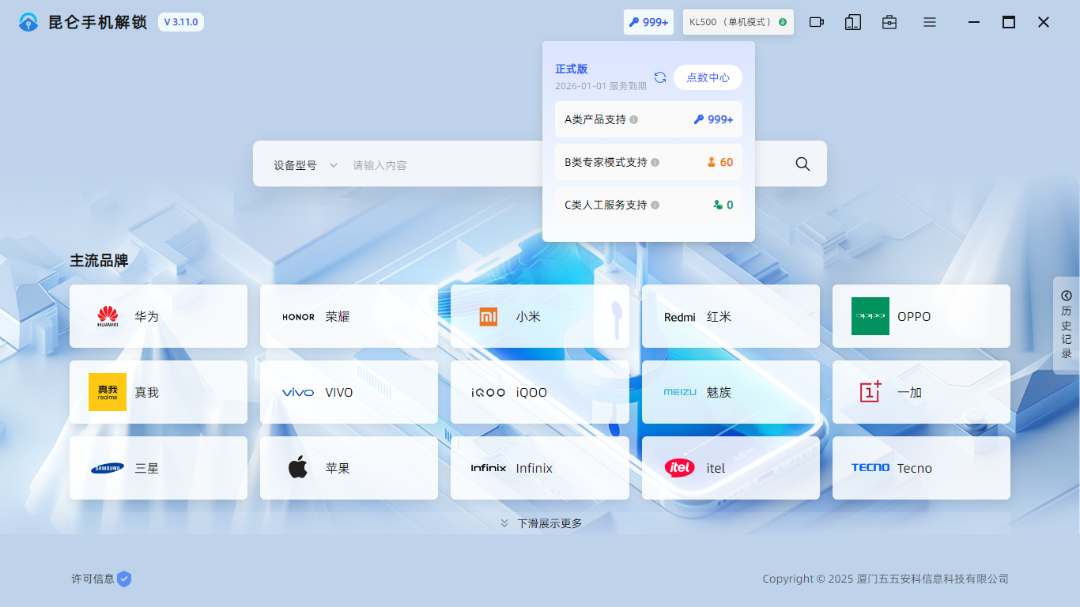Click the 许可信息 license info link
The image size is (1080, 607).
[x=101, y=579]
